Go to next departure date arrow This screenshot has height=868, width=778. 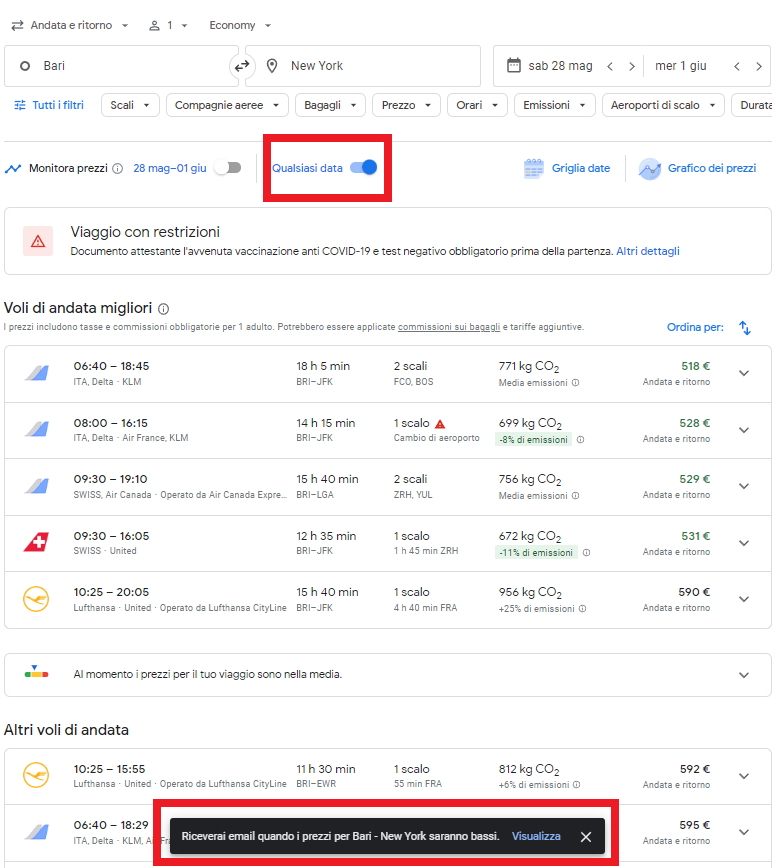pos(632,66)
